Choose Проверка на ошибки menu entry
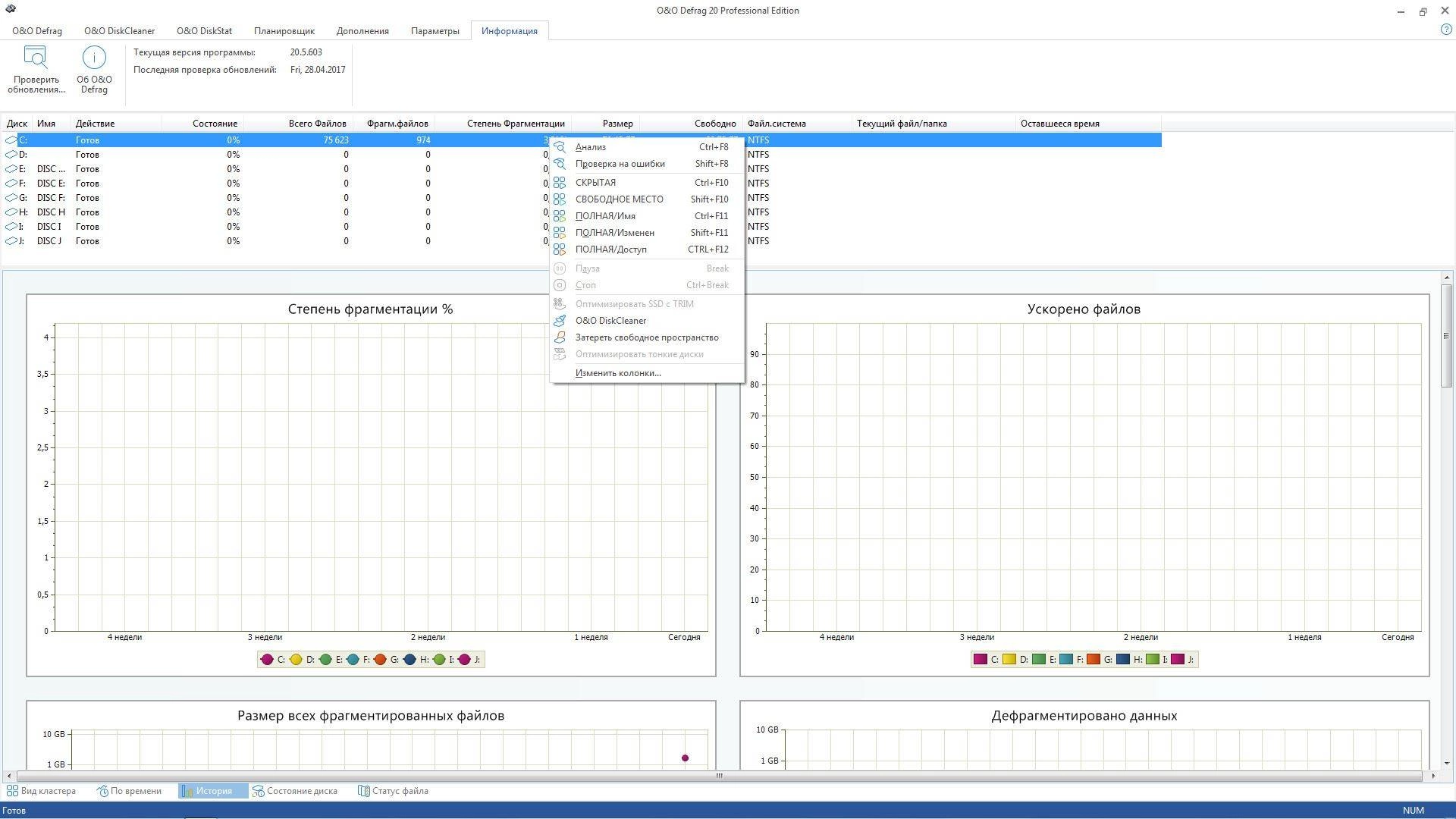 tap(647, 164)
